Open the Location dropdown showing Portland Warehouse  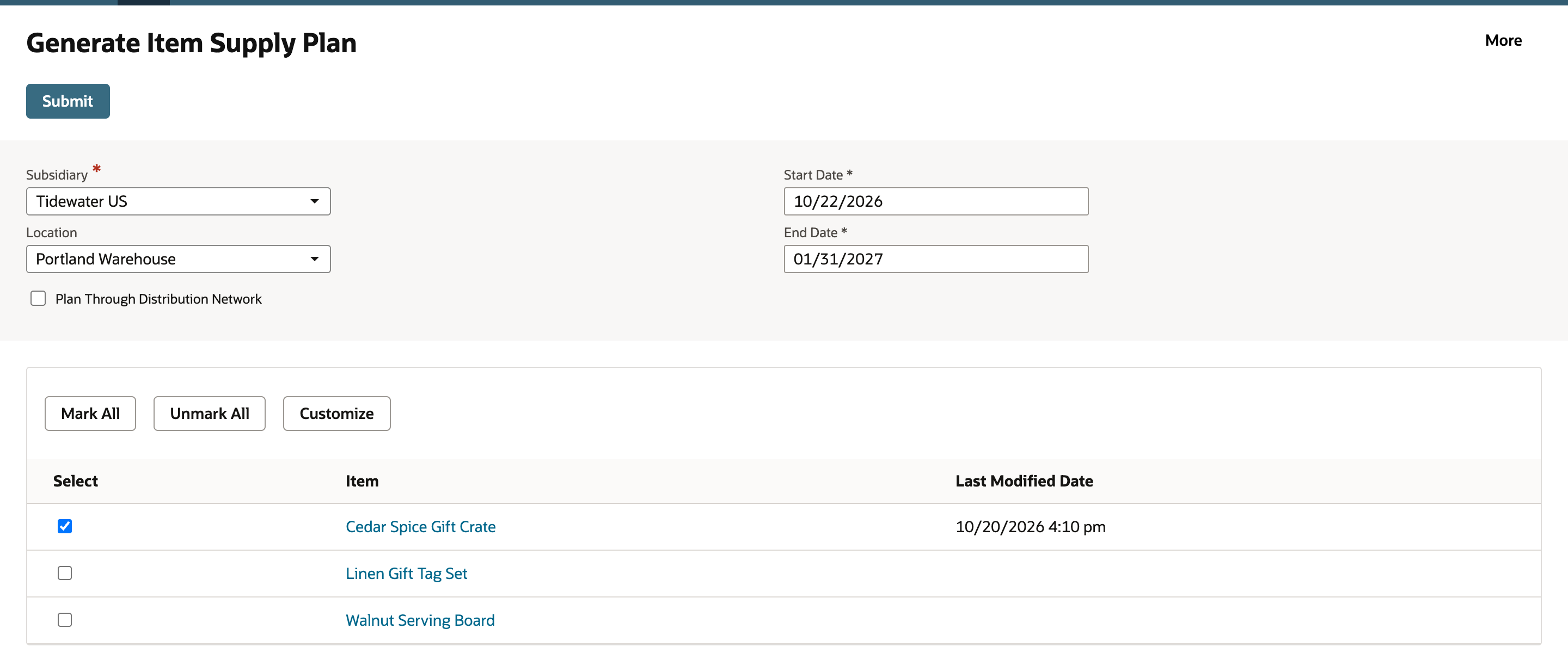pyautogui.click(x=179, y=259)
